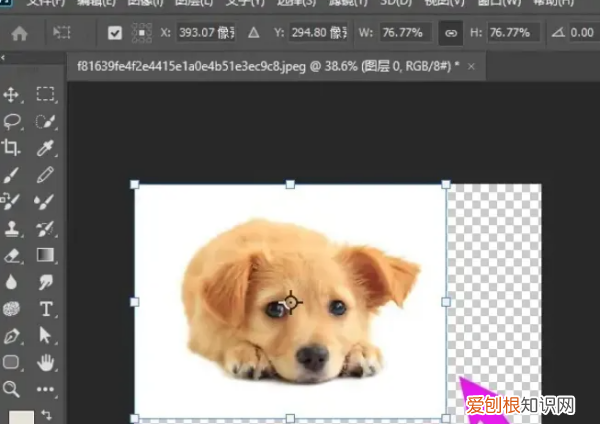Select the Mixer Brush tool
The image size is (600, 424).
coord(44,202)
